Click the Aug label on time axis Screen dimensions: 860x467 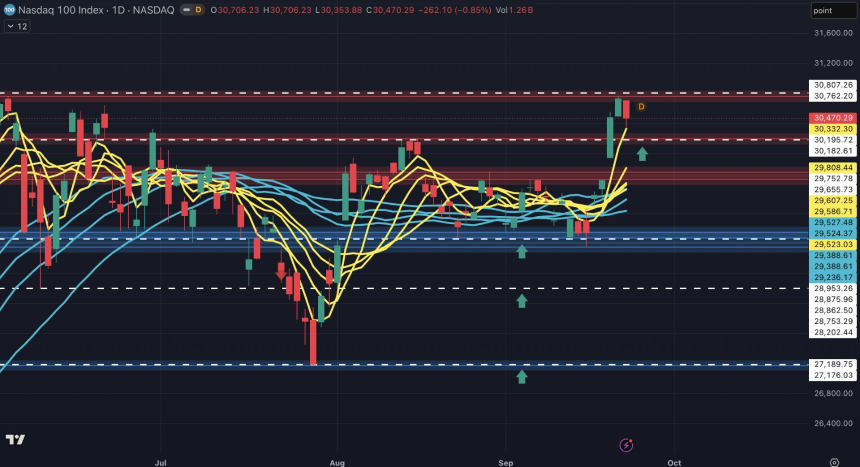[x=337, y=463]
